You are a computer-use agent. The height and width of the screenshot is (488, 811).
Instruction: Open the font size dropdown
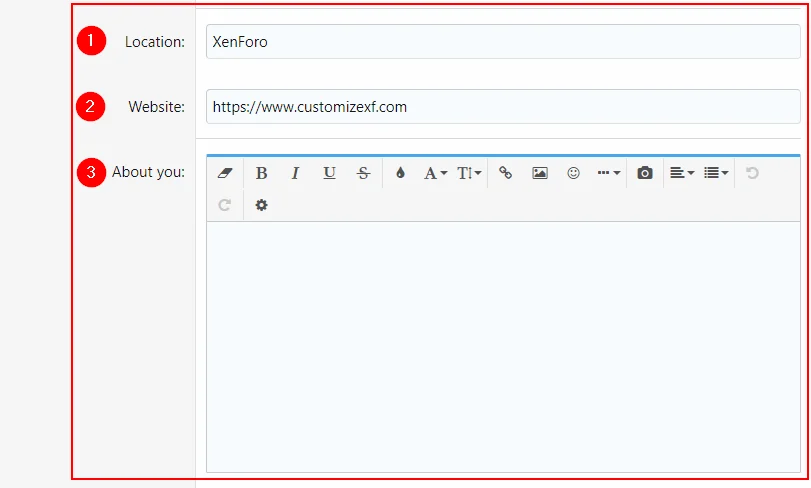[469, 173]
